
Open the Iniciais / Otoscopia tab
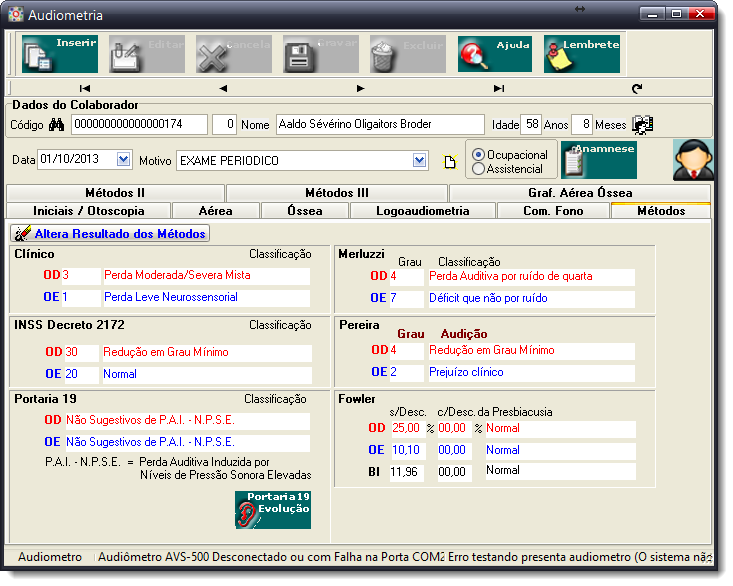[88, 211]
